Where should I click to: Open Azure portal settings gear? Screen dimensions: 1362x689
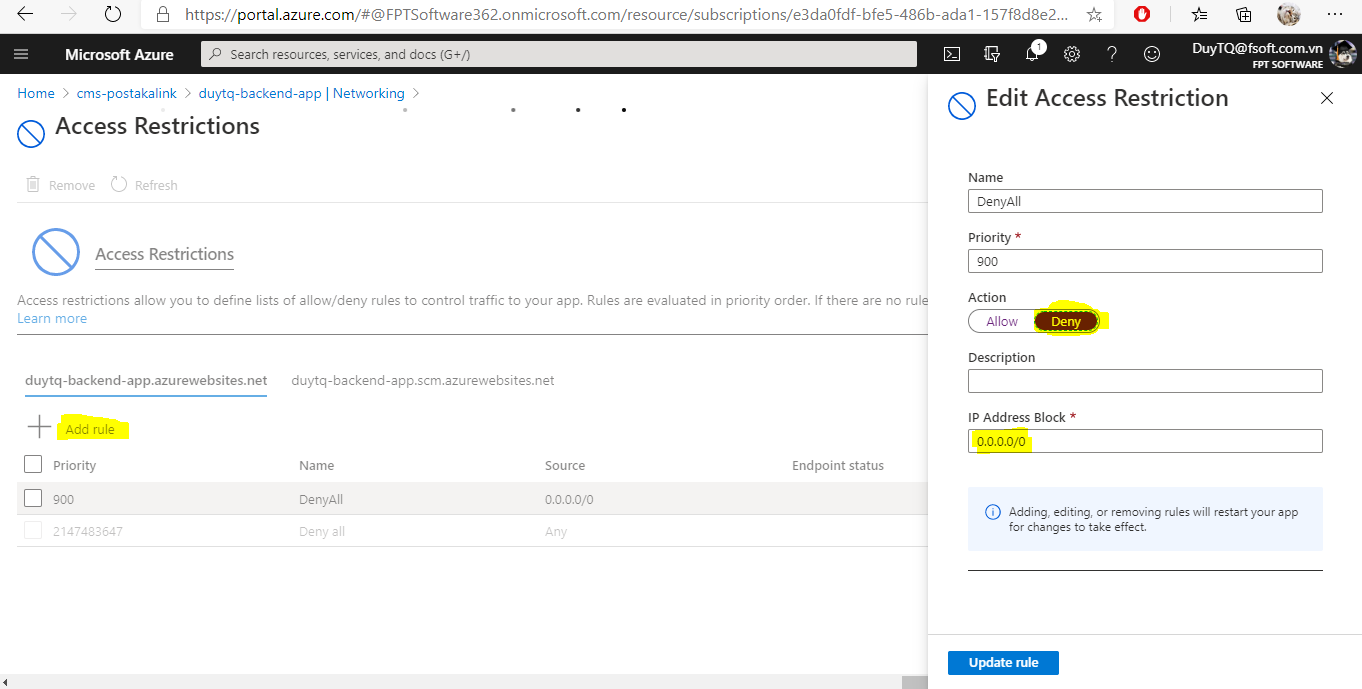pos(1072,54)
